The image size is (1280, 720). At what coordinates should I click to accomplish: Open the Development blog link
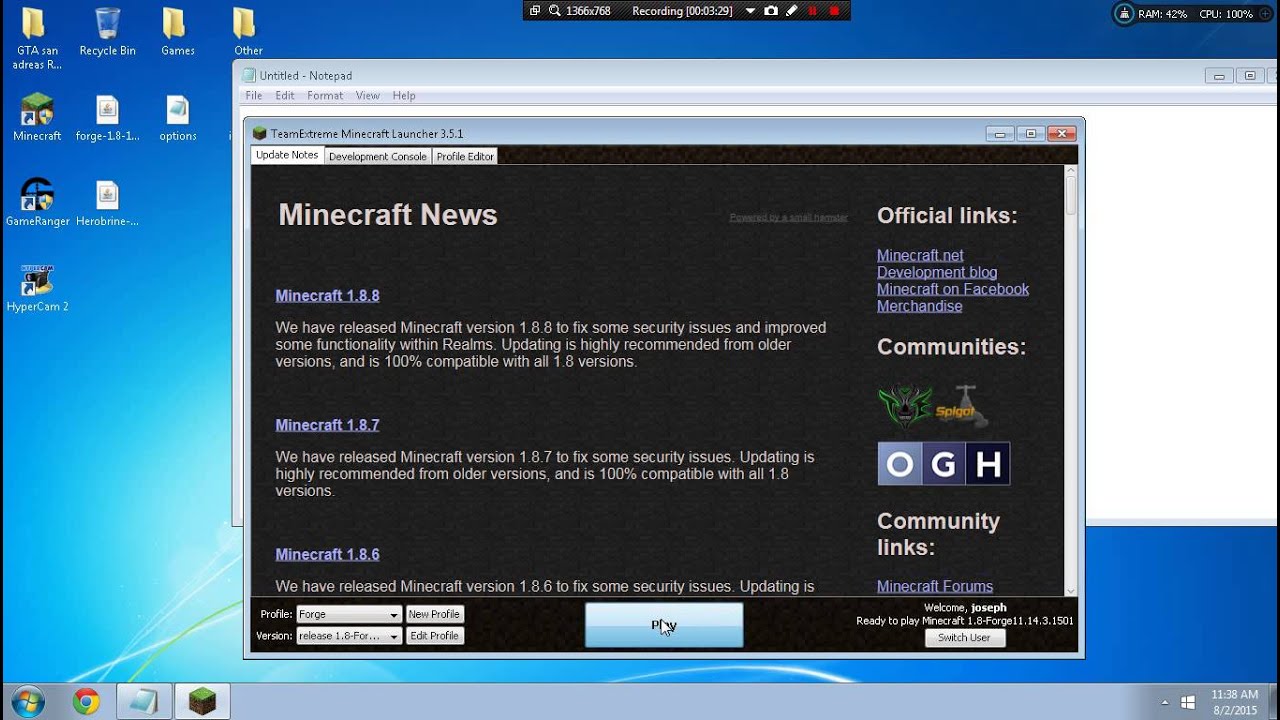937,272
